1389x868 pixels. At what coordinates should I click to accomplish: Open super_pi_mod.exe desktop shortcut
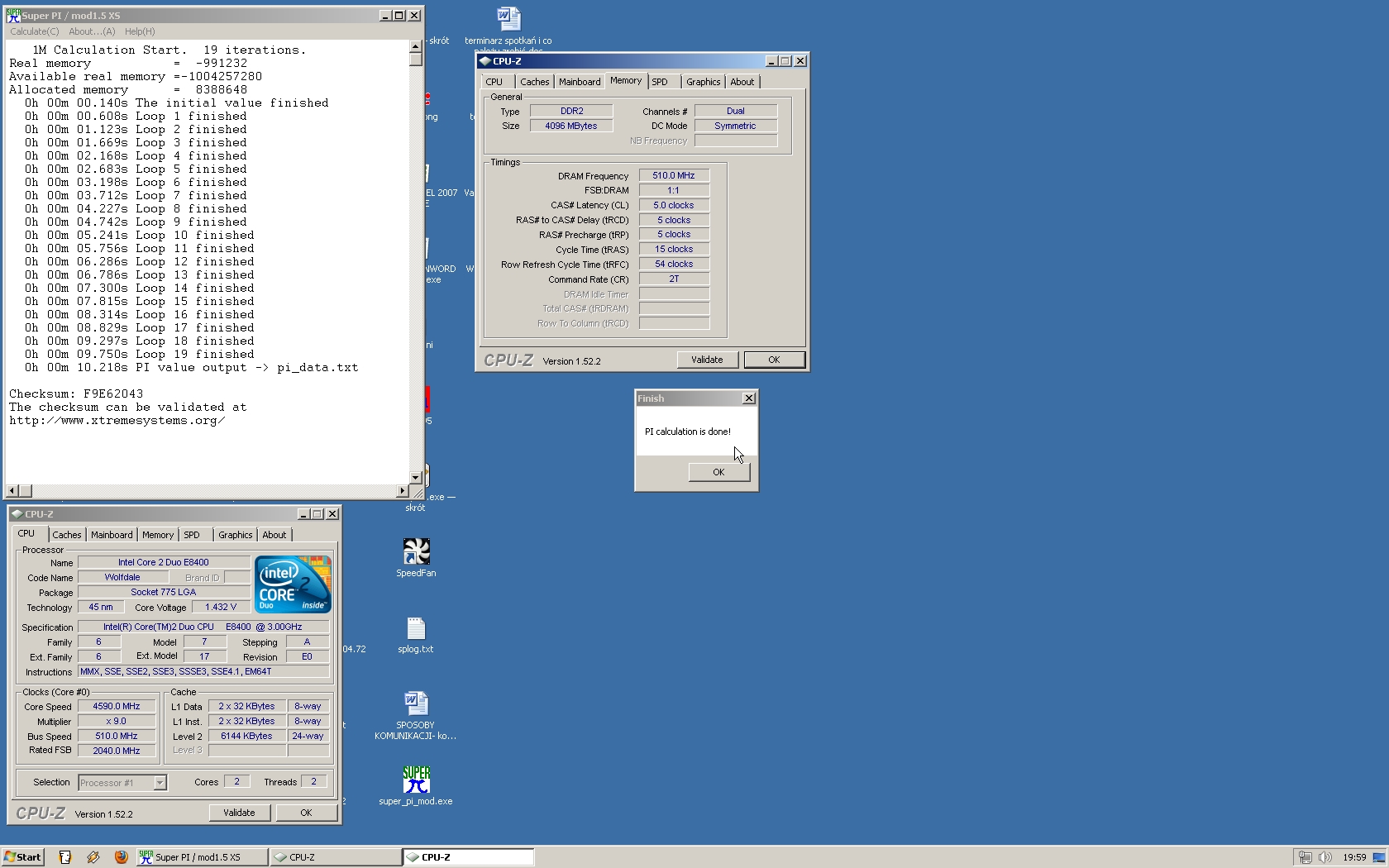pyautogui.click(x=416, y=780)
